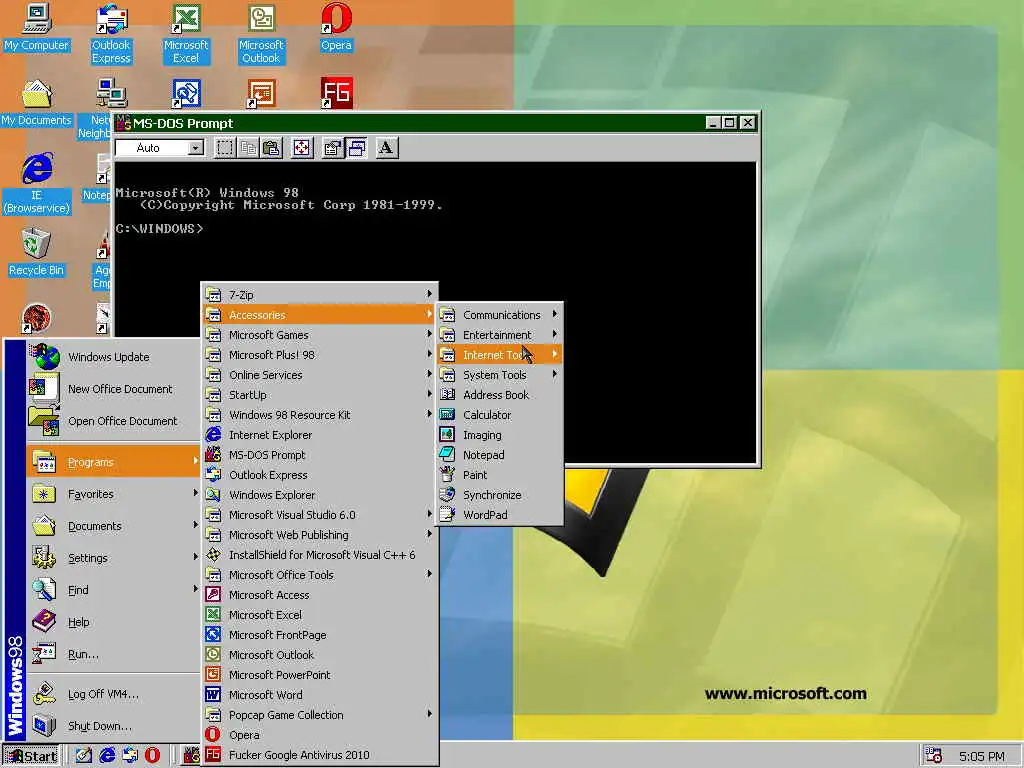Expand Communications in Accessories submenu

pyautogui.click(x=500, y=314)
